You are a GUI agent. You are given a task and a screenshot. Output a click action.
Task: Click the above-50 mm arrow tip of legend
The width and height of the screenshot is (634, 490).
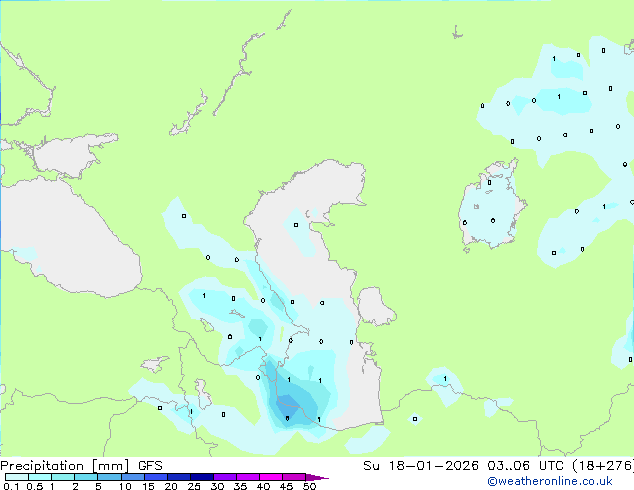click(317, 477)
